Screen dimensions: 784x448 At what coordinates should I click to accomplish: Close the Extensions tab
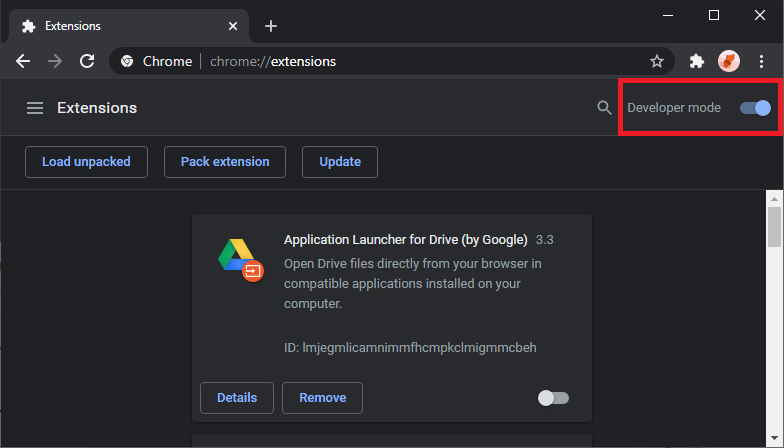233,26
